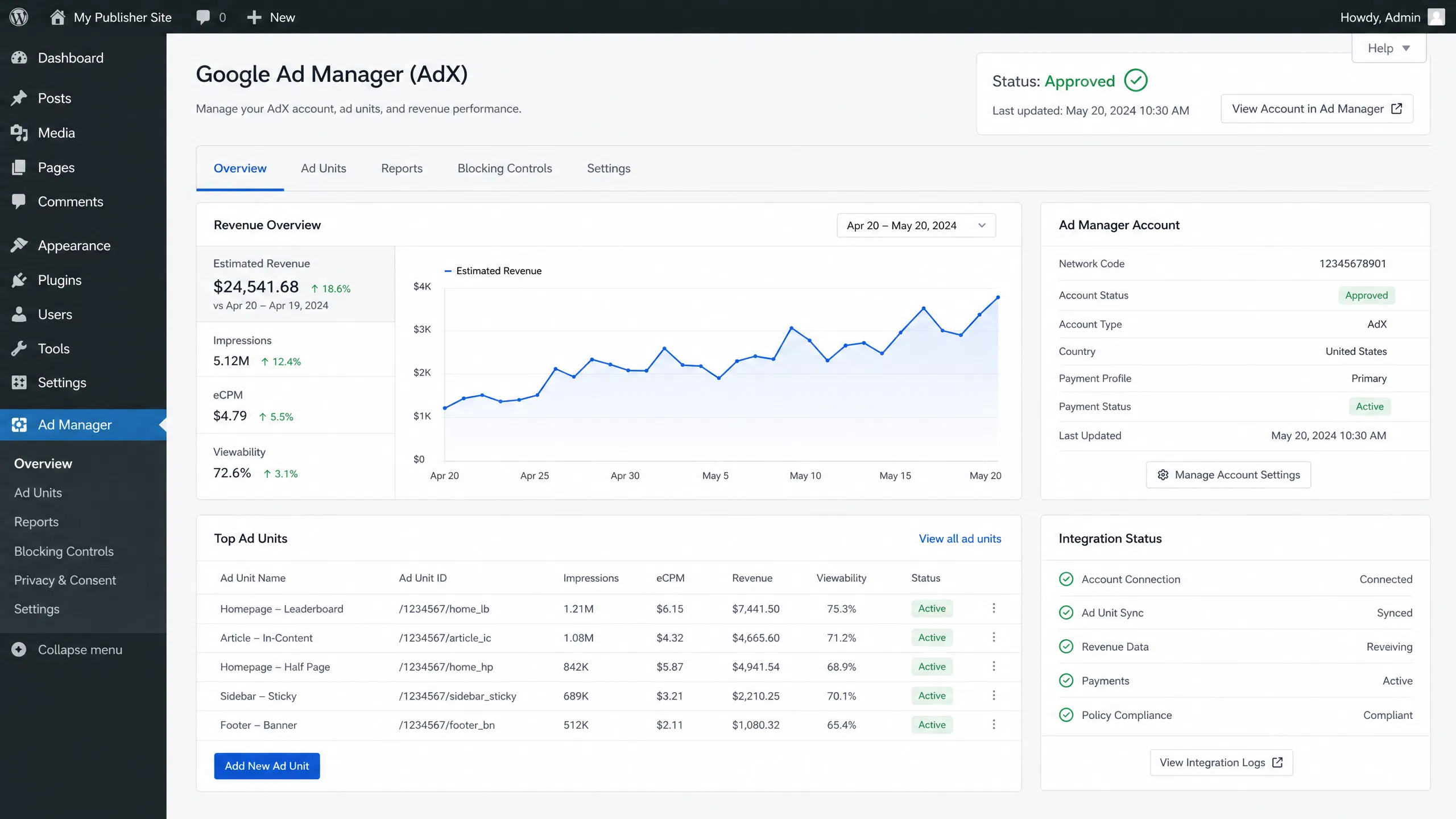Viewport: 1456px width, 819px height.
Task: Click the Account Connection check icon
Action: tap(1066, 579)
